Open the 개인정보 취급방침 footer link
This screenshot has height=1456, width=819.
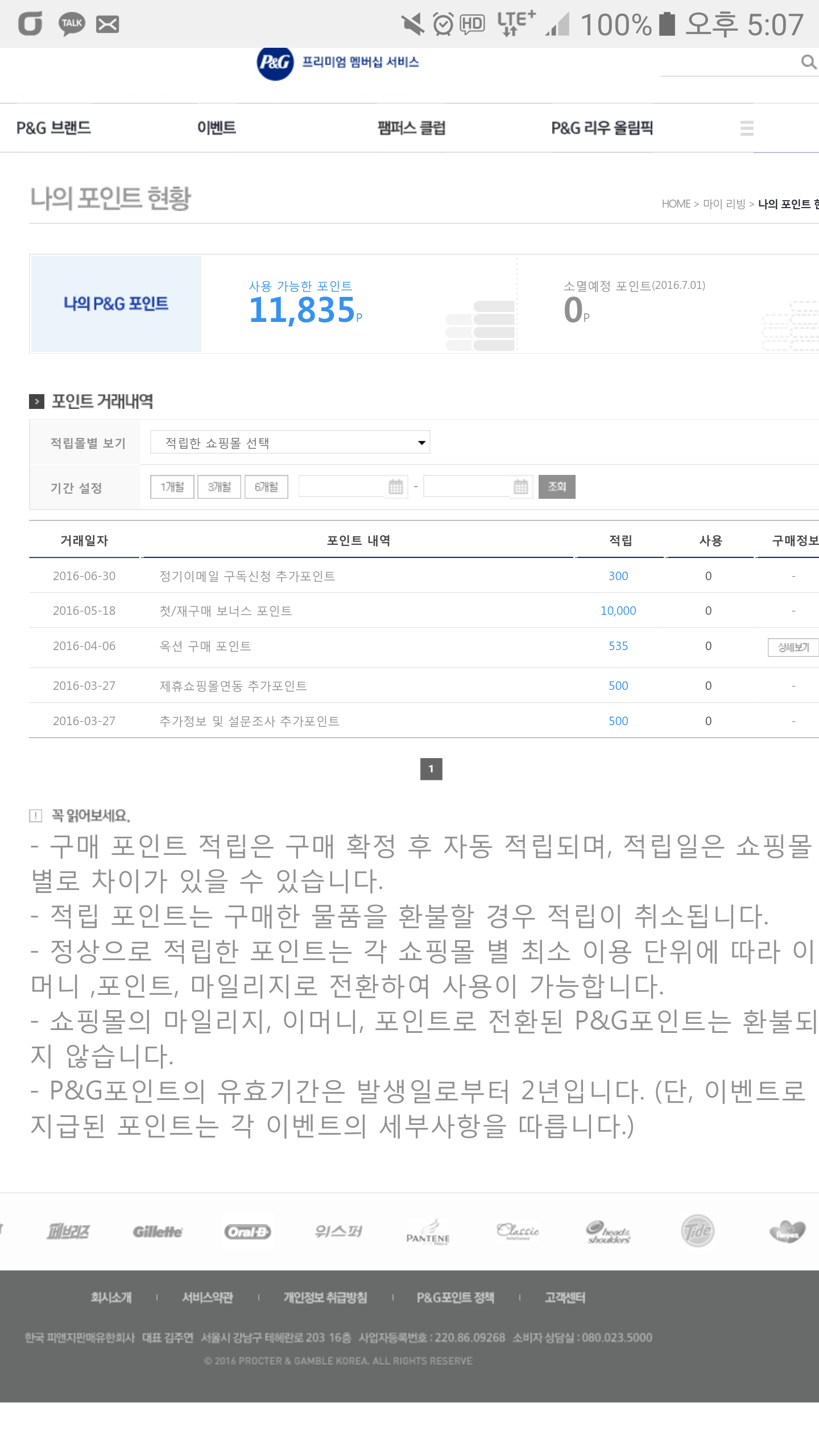(325, 1297)
